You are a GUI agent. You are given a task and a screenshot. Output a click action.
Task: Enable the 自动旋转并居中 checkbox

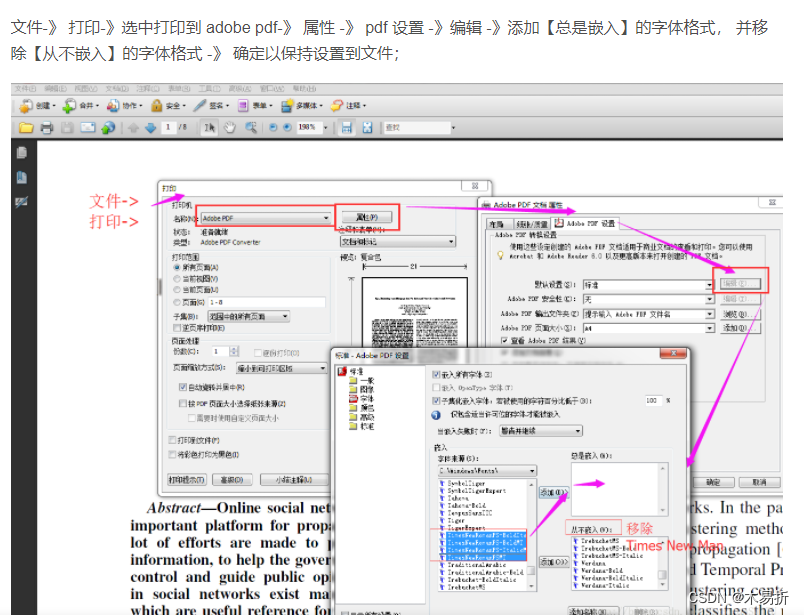tap(181, 388)
